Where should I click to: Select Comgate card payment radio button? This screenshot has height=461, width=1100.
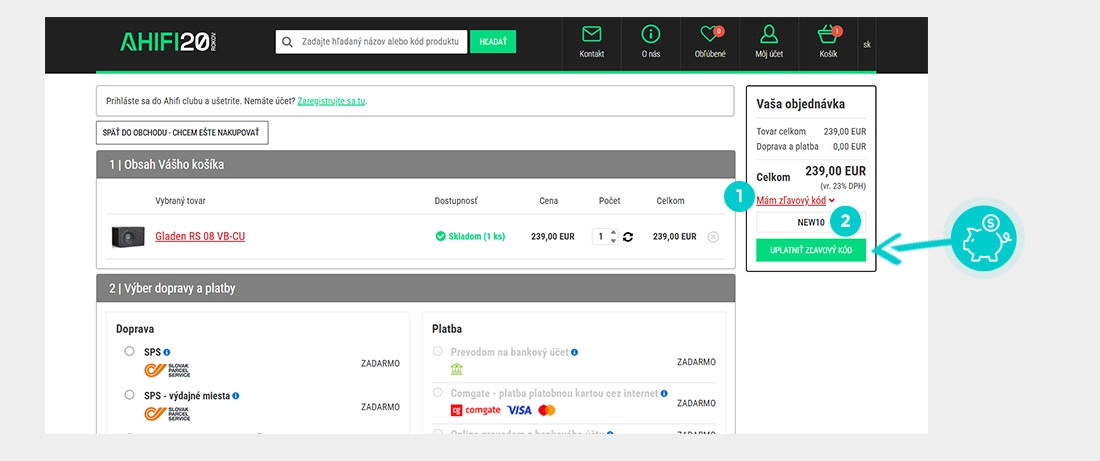(438, 392)
